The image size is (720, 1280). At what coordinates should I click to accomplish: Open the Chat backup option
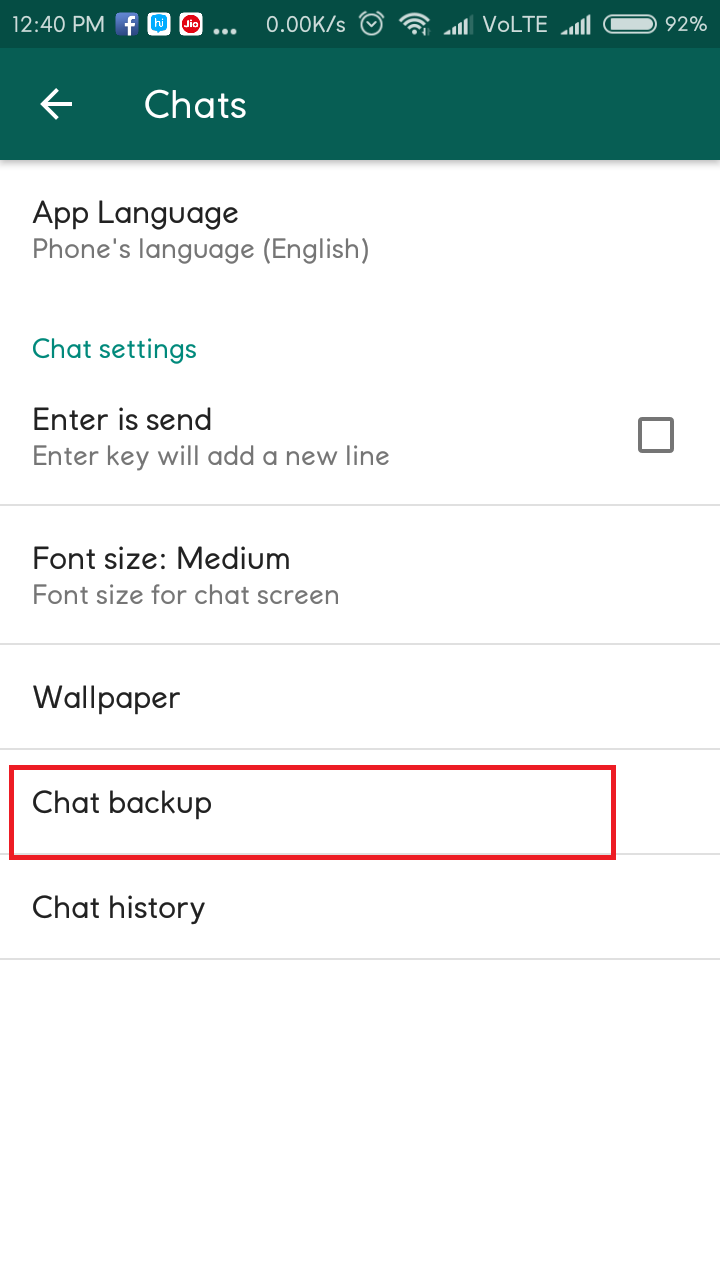(x=122, y=803)
